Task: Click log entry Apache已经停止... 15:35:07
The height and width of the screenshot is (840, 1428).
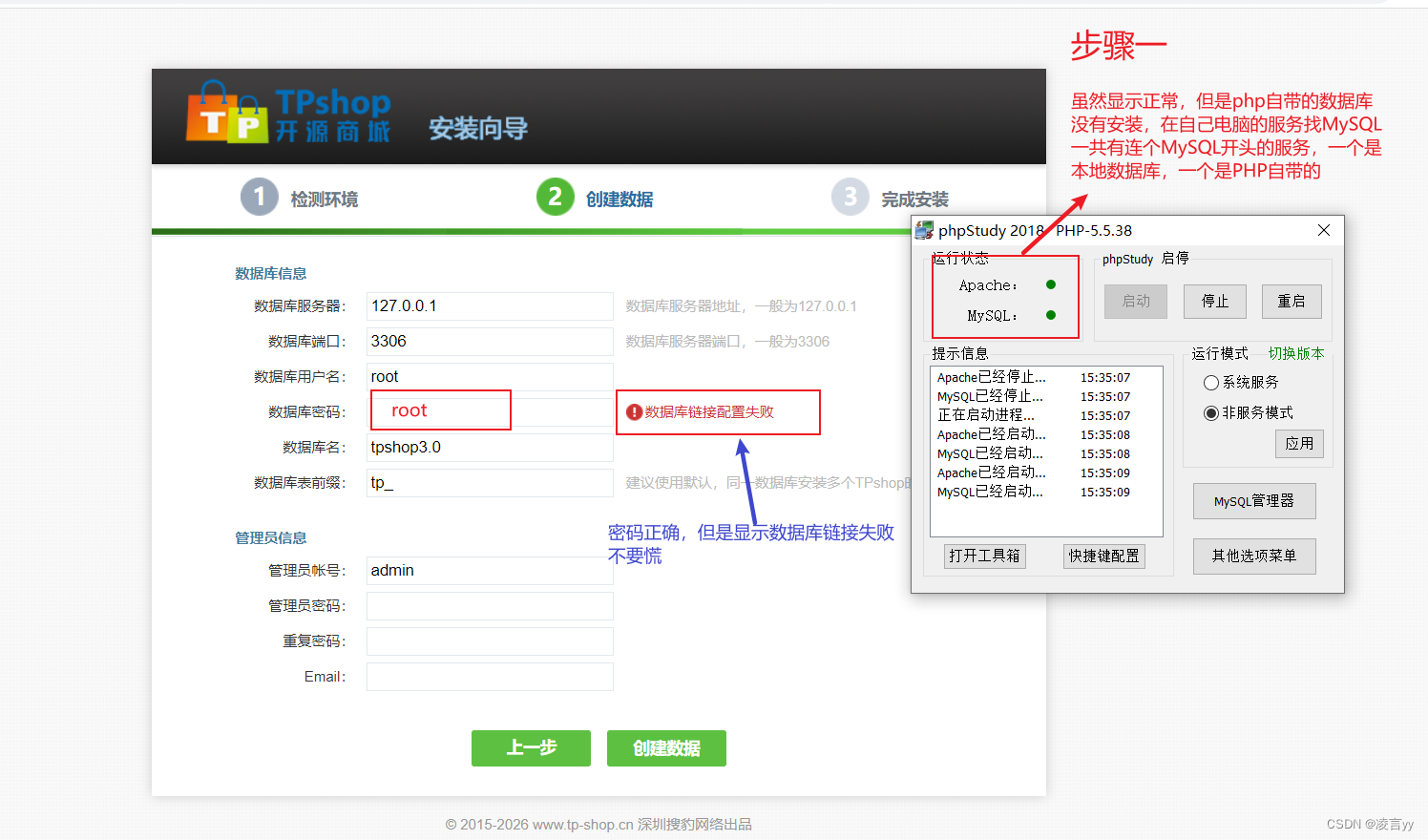Action: tap(1034, 378)
